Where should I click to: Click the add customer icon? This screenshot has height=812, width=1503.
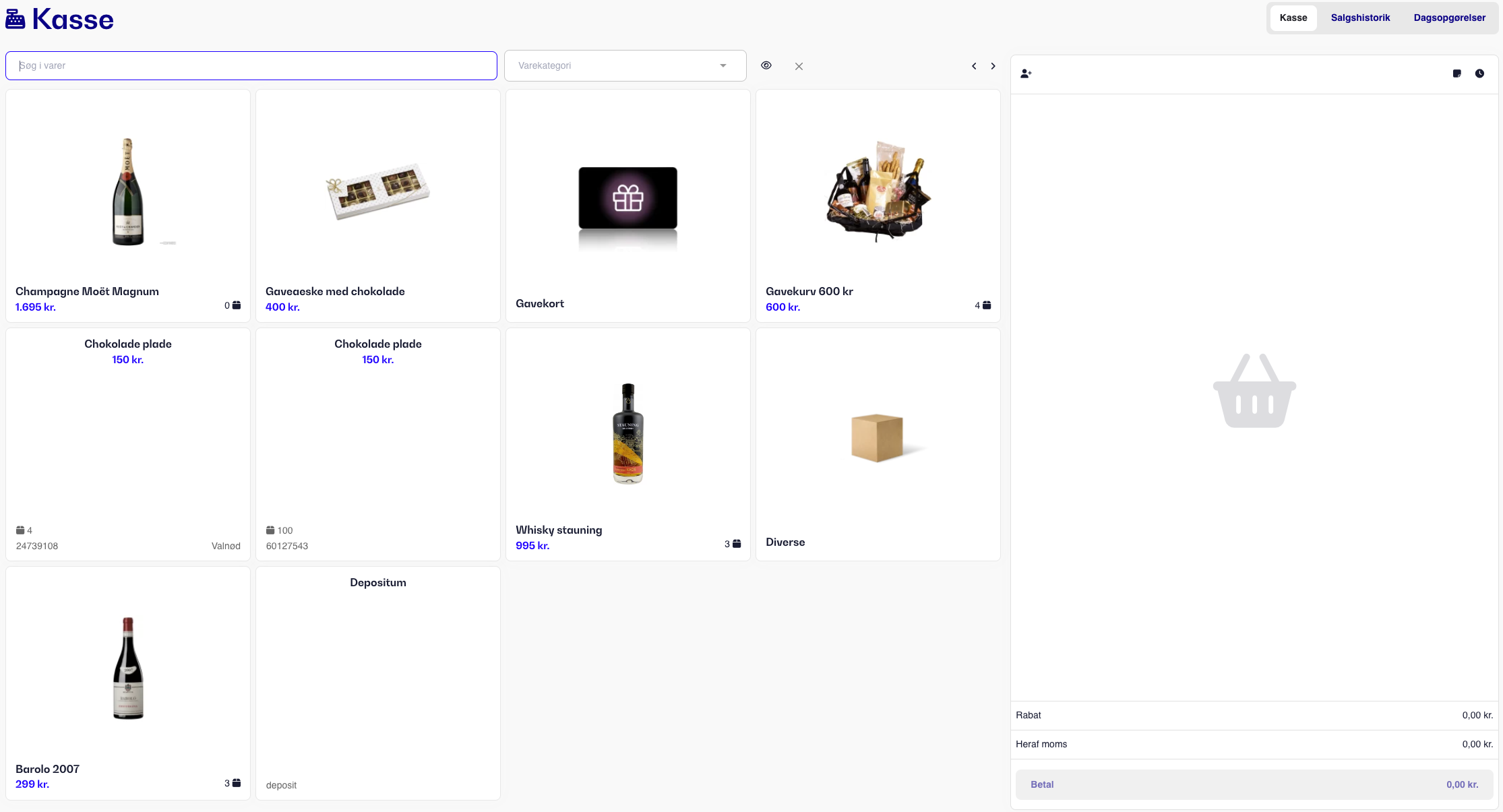(x=1026, y=73)
